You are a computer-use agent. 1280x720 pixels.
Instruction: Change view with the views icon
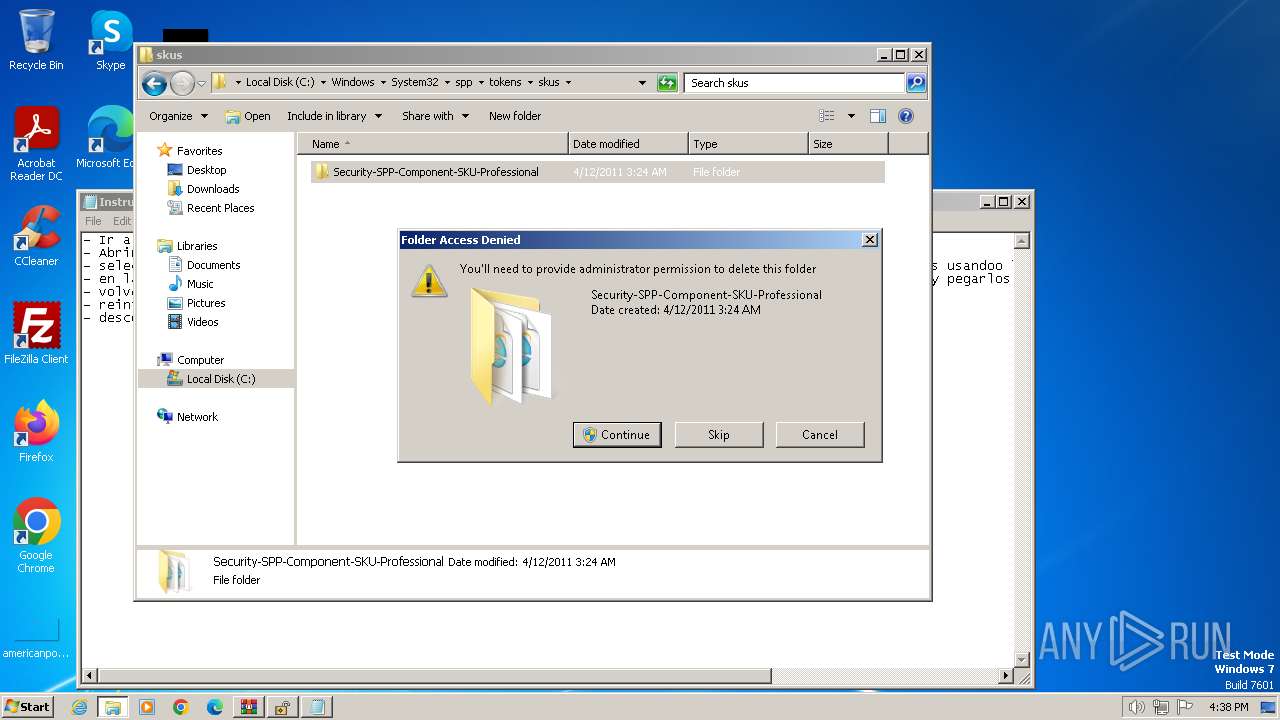[x=827, y=116]
